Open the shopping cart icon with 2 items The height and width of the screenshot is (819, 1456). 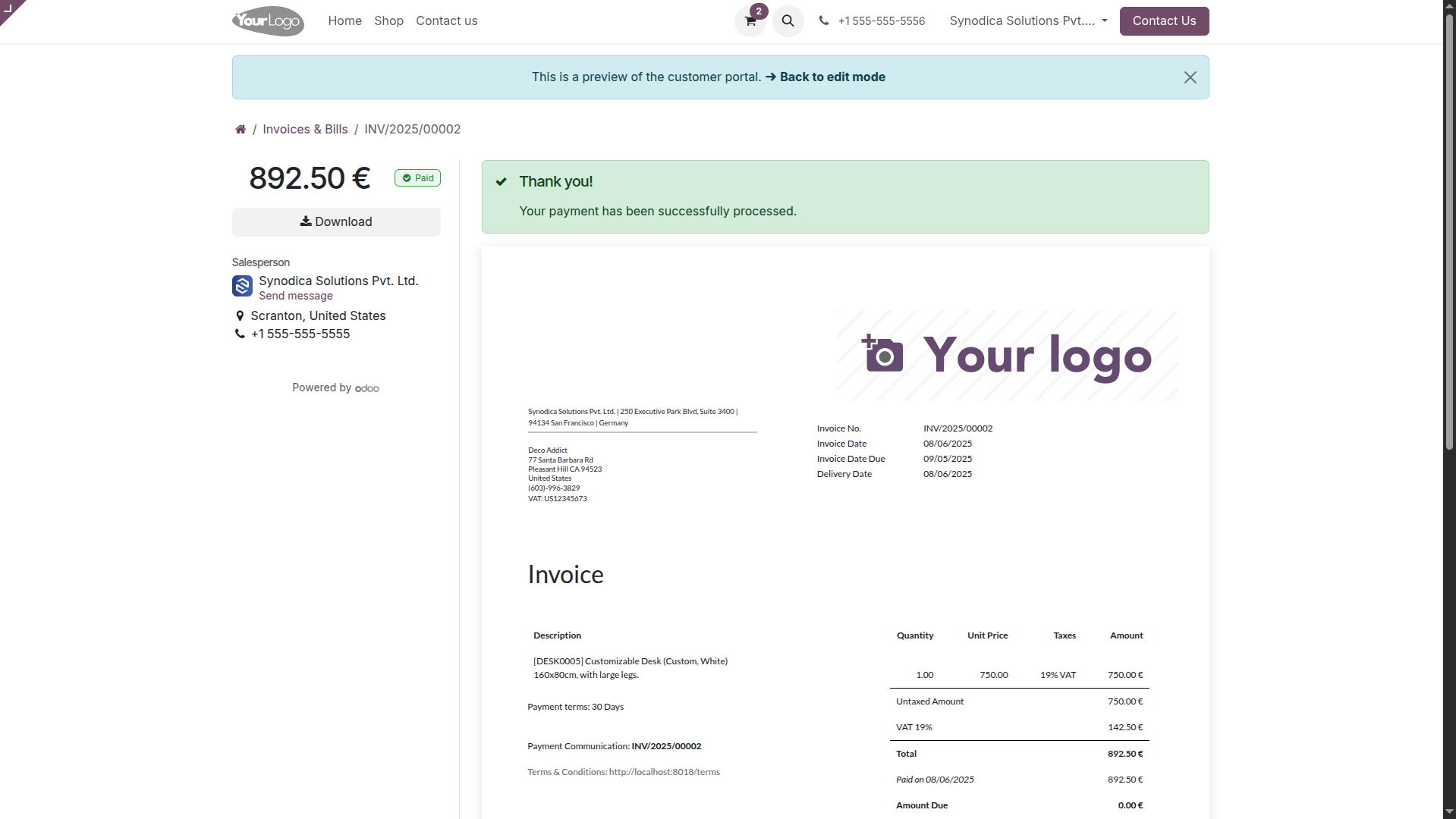coord(750,21)
